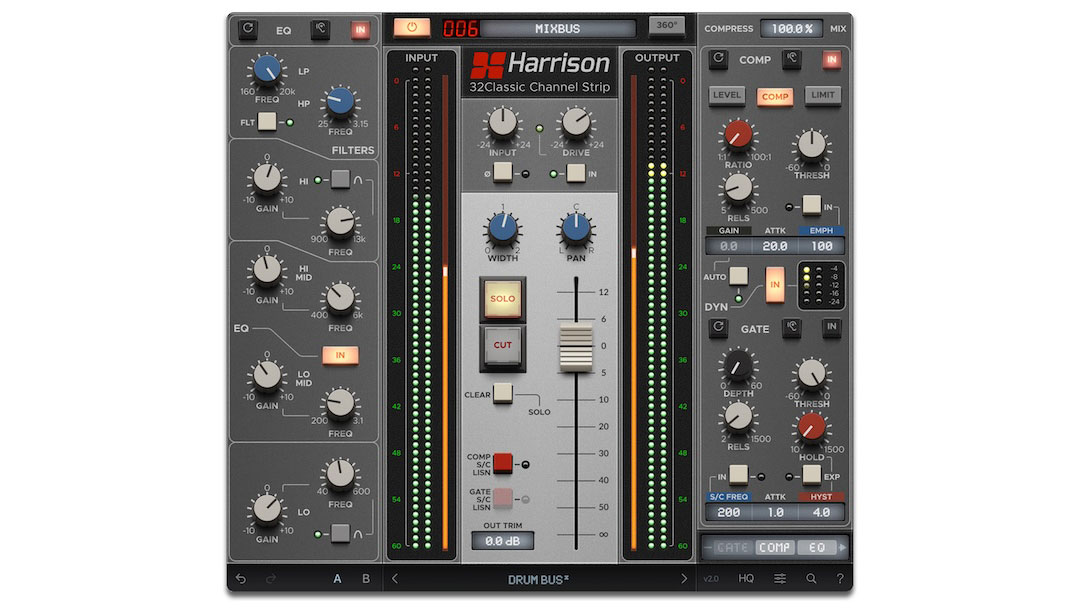Toggle the GATE section IN button

click(831, 328)
